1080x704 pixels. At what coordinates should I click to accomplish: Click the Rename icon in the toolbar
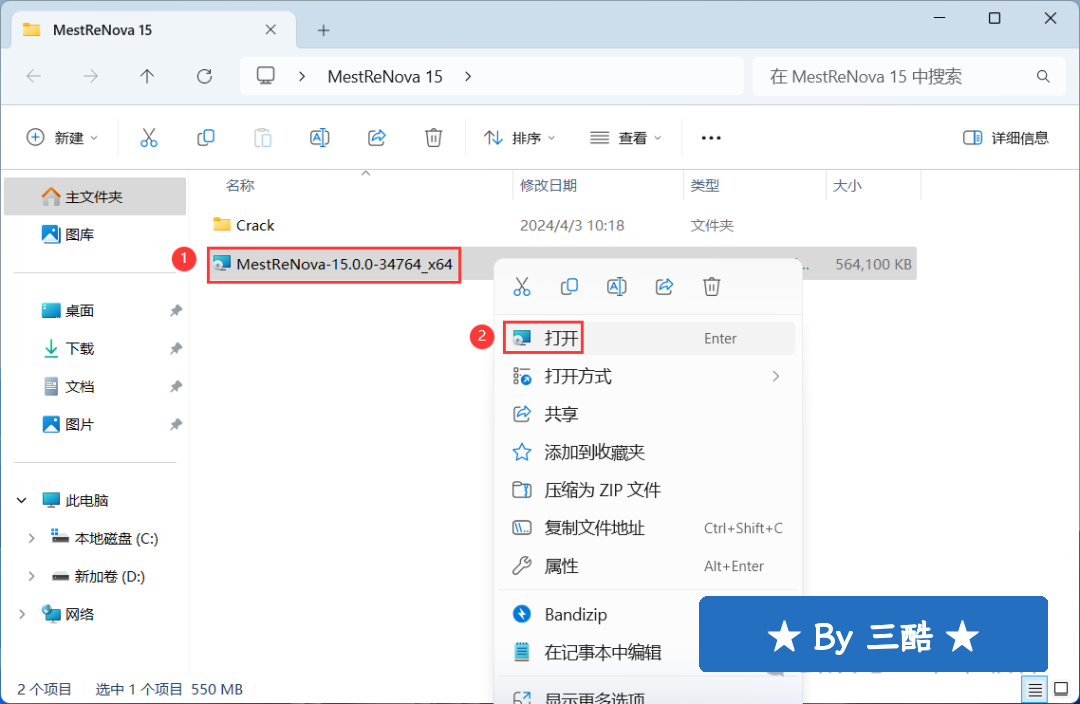(x=320, y=138)
